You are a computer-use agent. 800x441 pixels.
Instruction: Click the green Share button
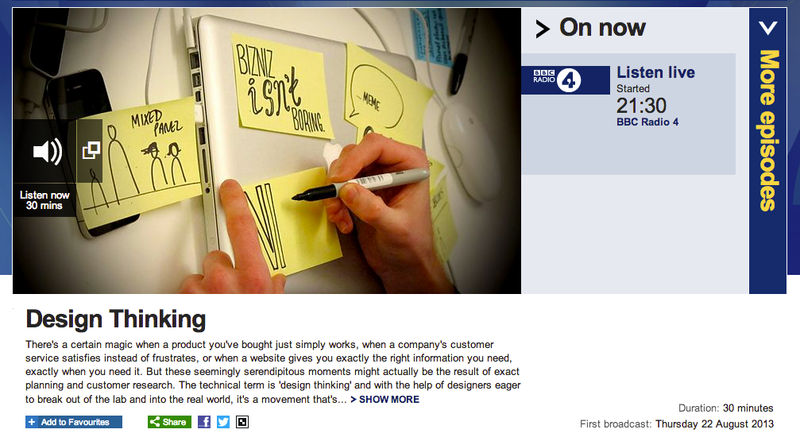(x=169, y=422)
